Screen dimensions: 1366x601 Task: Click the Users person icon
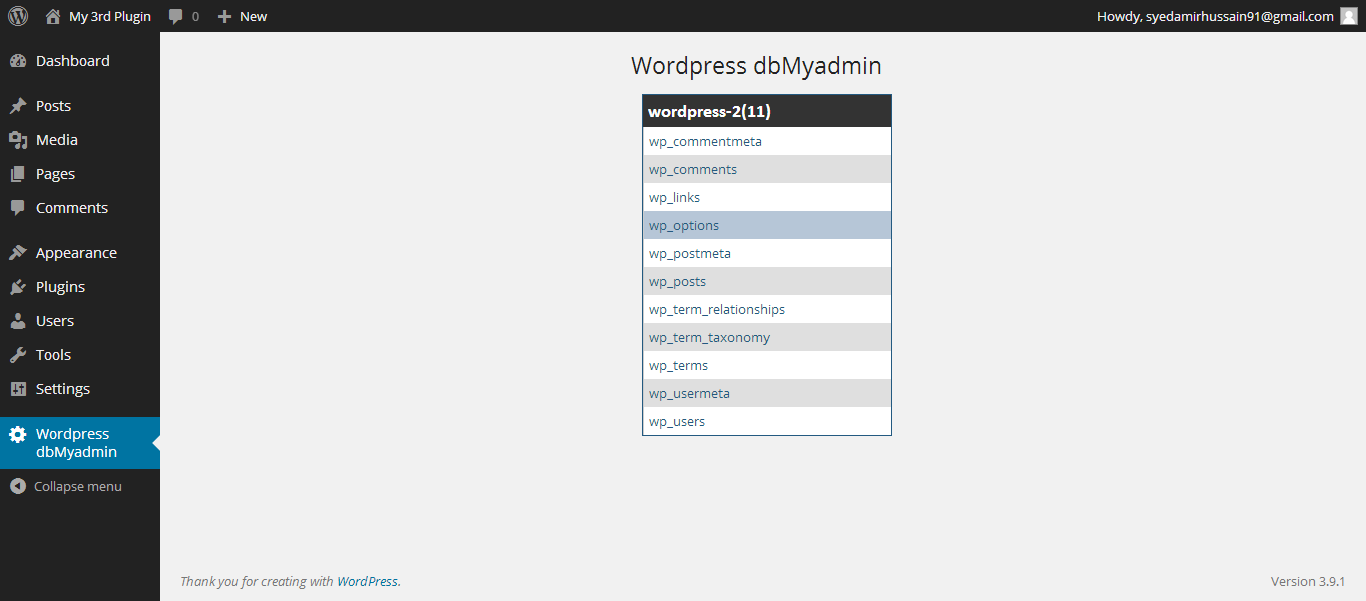(x=18, y=321)
